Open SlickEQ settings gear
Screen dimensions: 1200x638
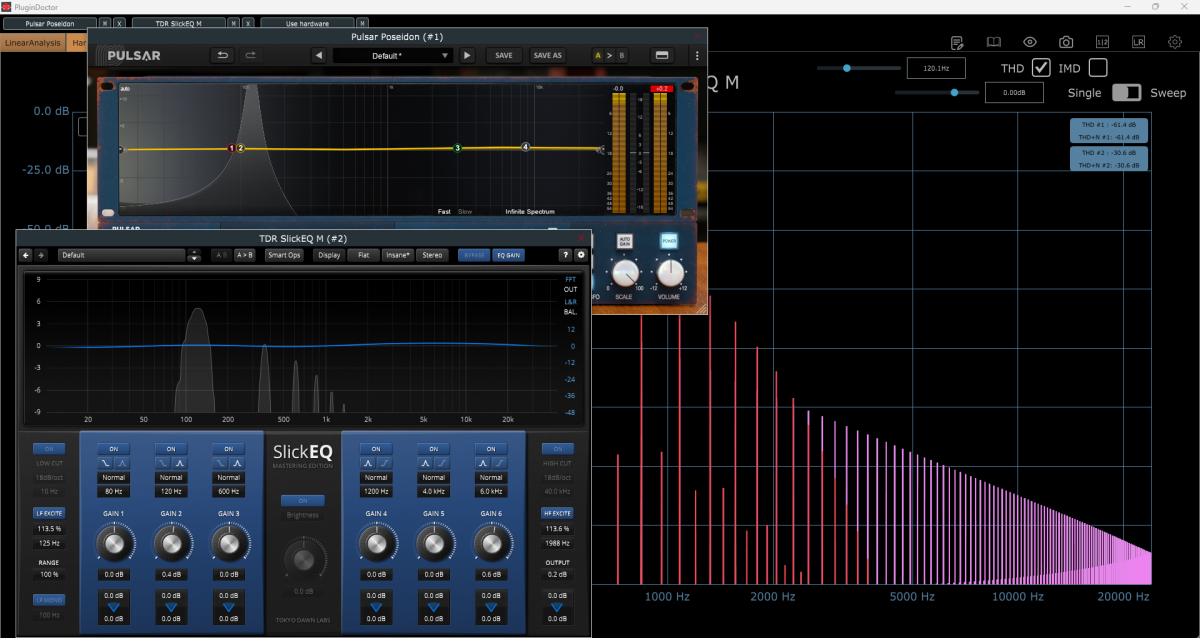pyautogui.click(x=581, y=255)
